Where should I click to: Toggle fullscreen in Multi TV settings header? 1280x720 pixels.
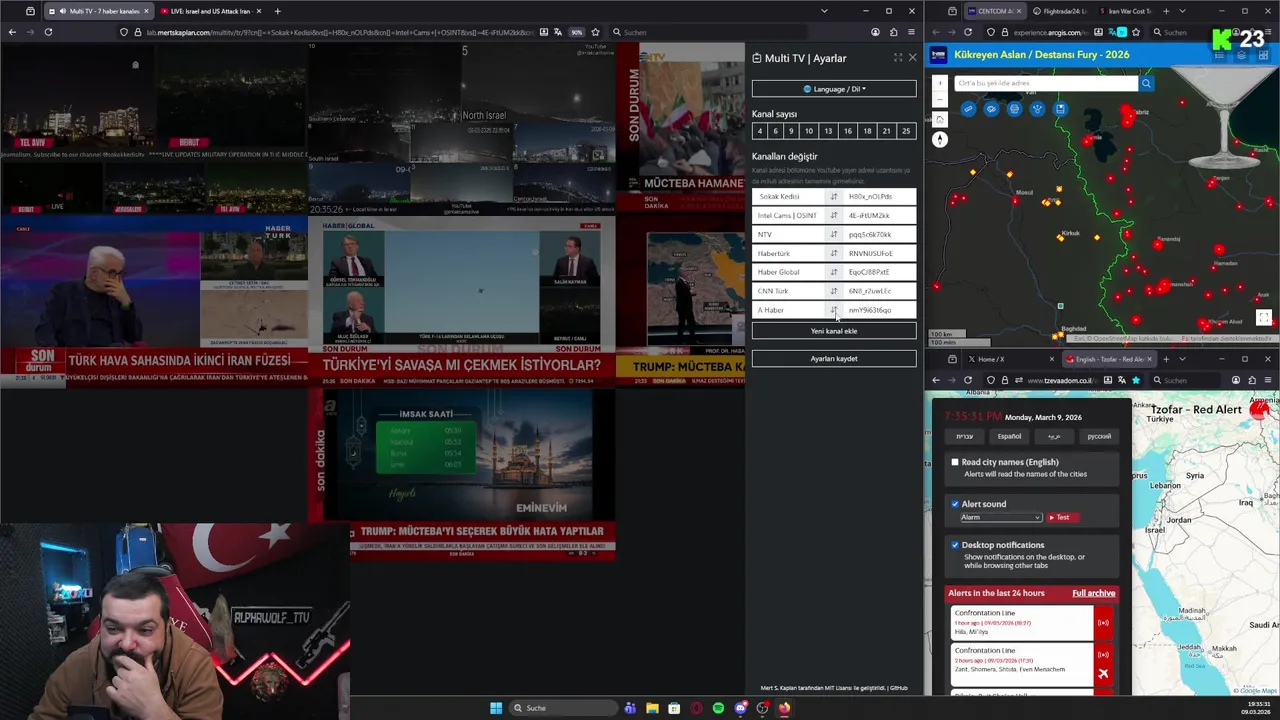click(898, 58)
